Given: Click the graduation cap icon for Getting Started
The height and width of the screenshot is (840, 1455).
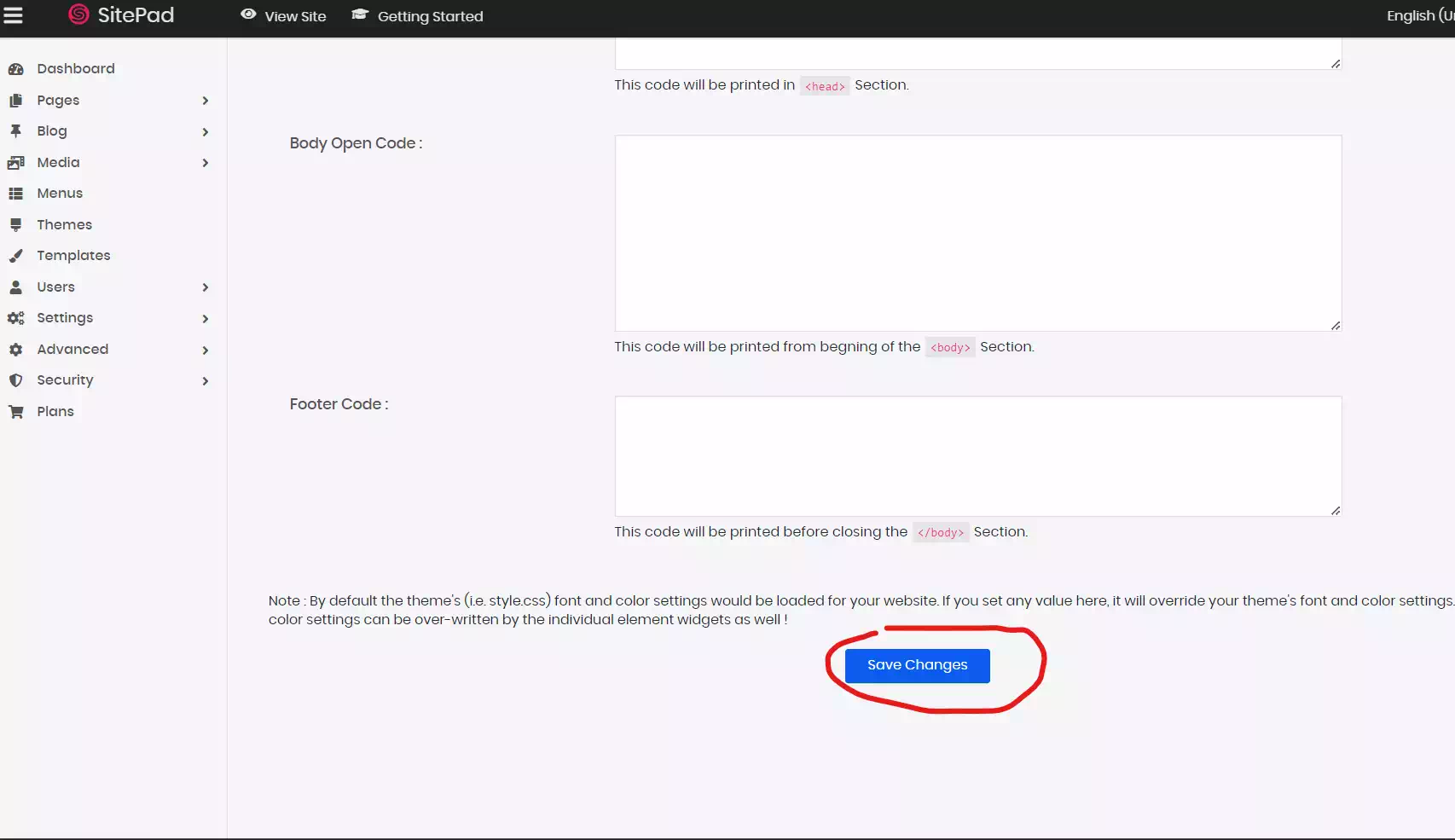Looking at the screenshot, I should click(x=360, y=14).
